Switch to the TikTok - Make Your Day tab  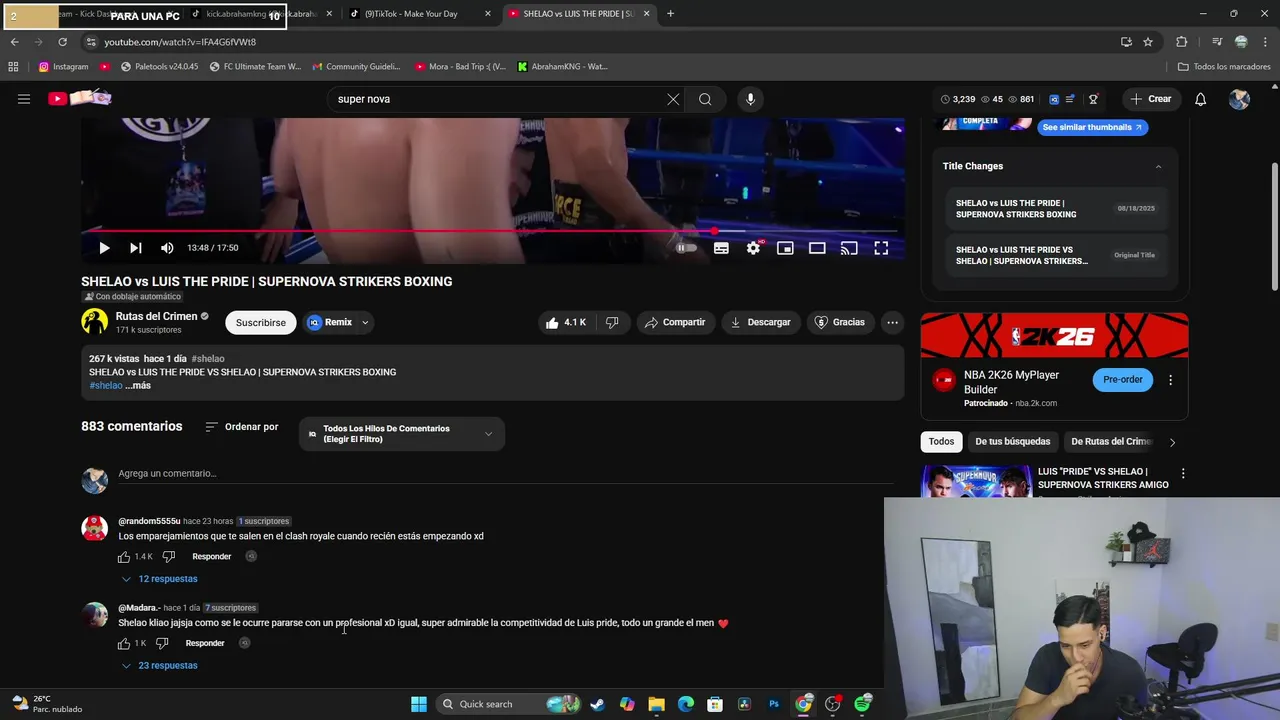click(419, 14)
